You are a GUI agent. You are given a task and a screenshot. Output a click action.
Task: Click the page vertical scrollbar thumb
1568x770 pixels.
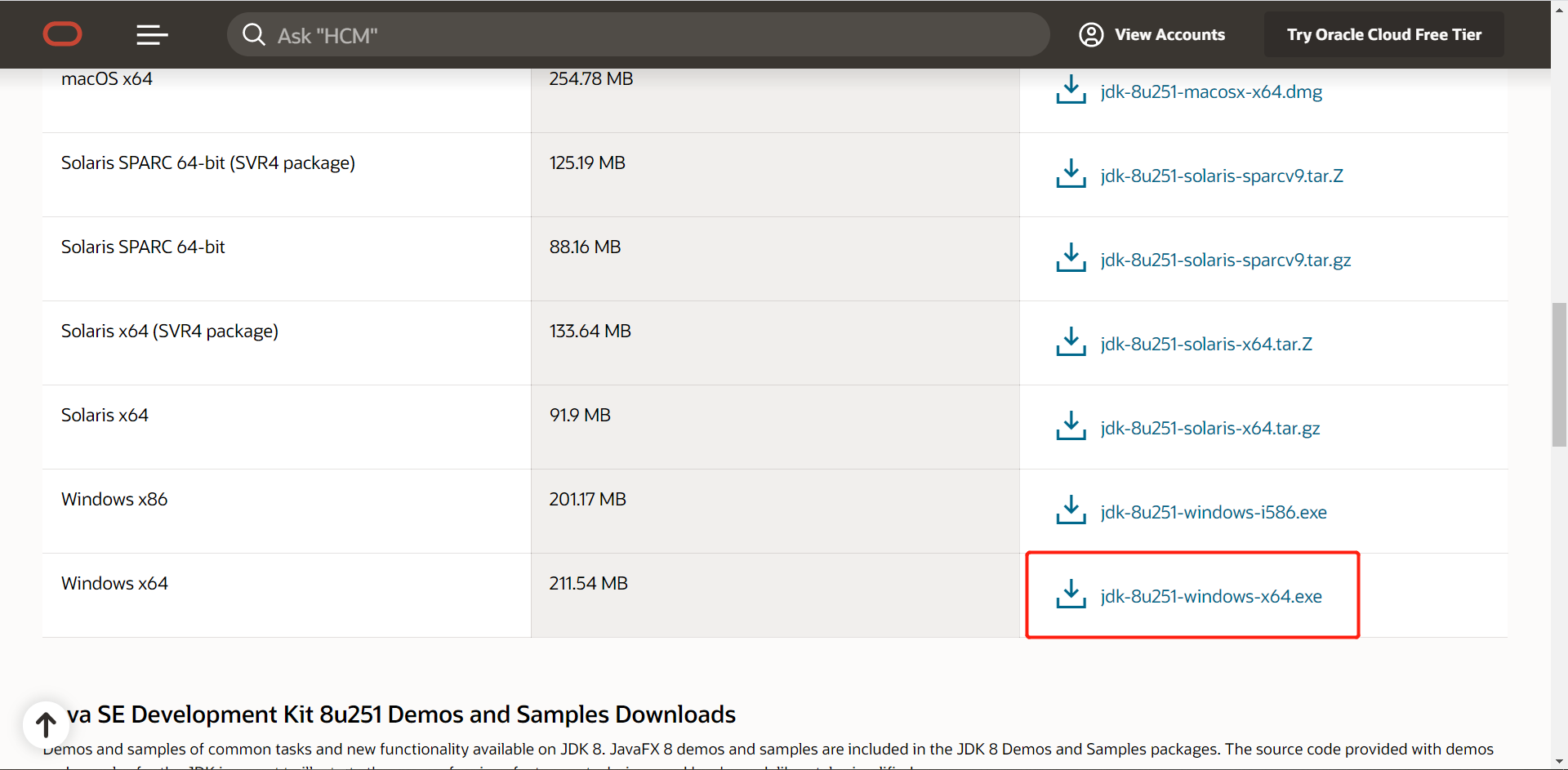1559,375
